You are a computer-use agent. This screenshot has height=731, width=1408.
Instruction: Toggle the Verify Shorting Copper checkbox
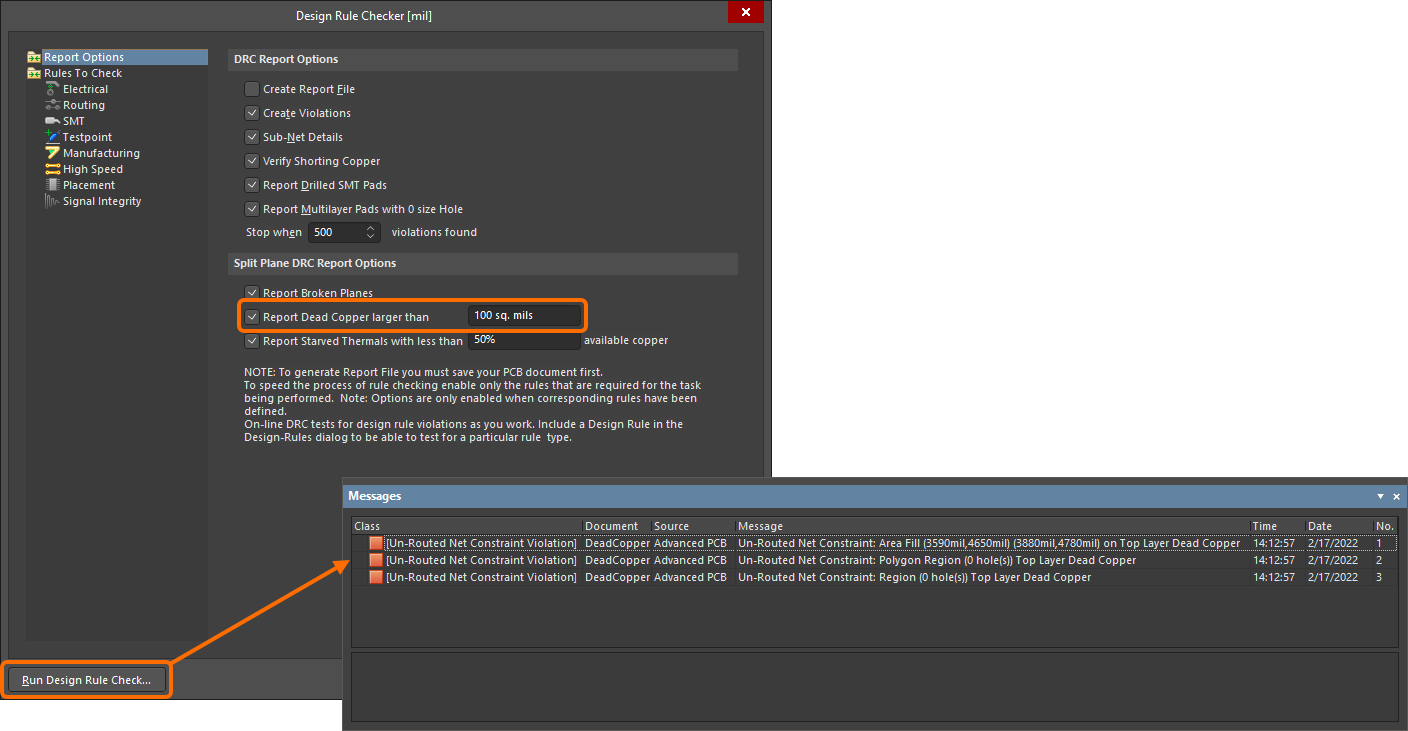252,161
